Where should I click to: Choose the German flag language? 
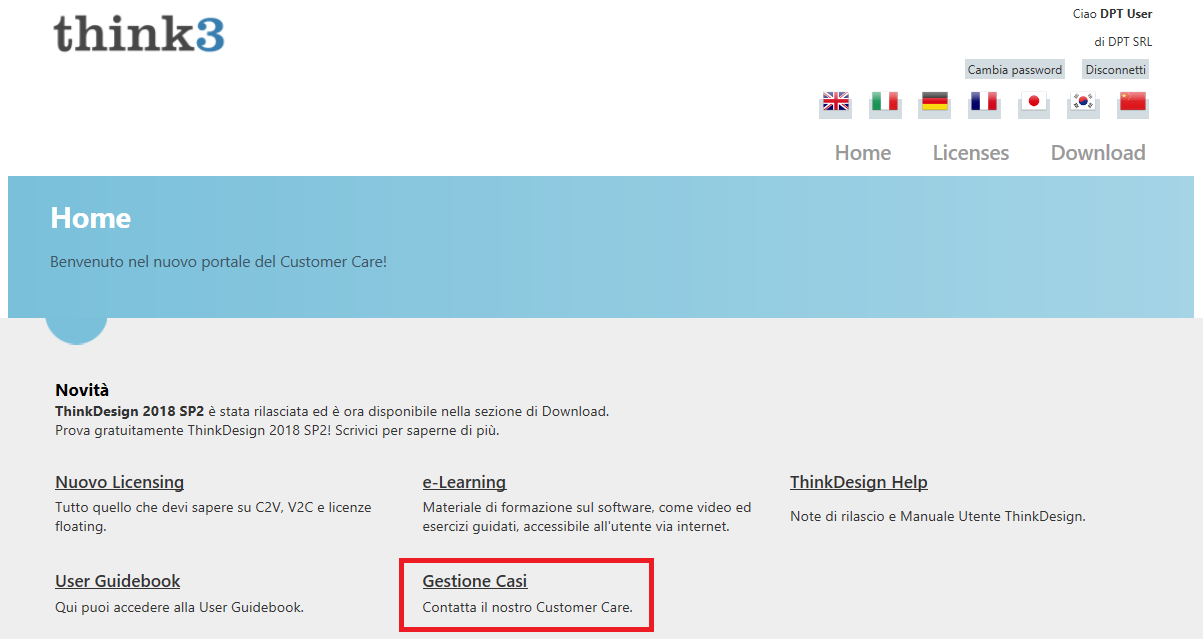[934, 102]
